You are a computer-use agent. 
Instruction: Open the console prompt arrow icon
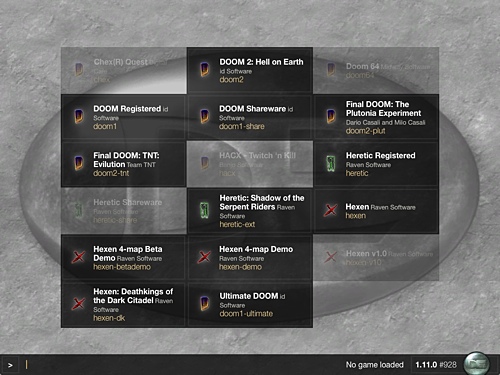pyautogui.click(x=10, y=365)
